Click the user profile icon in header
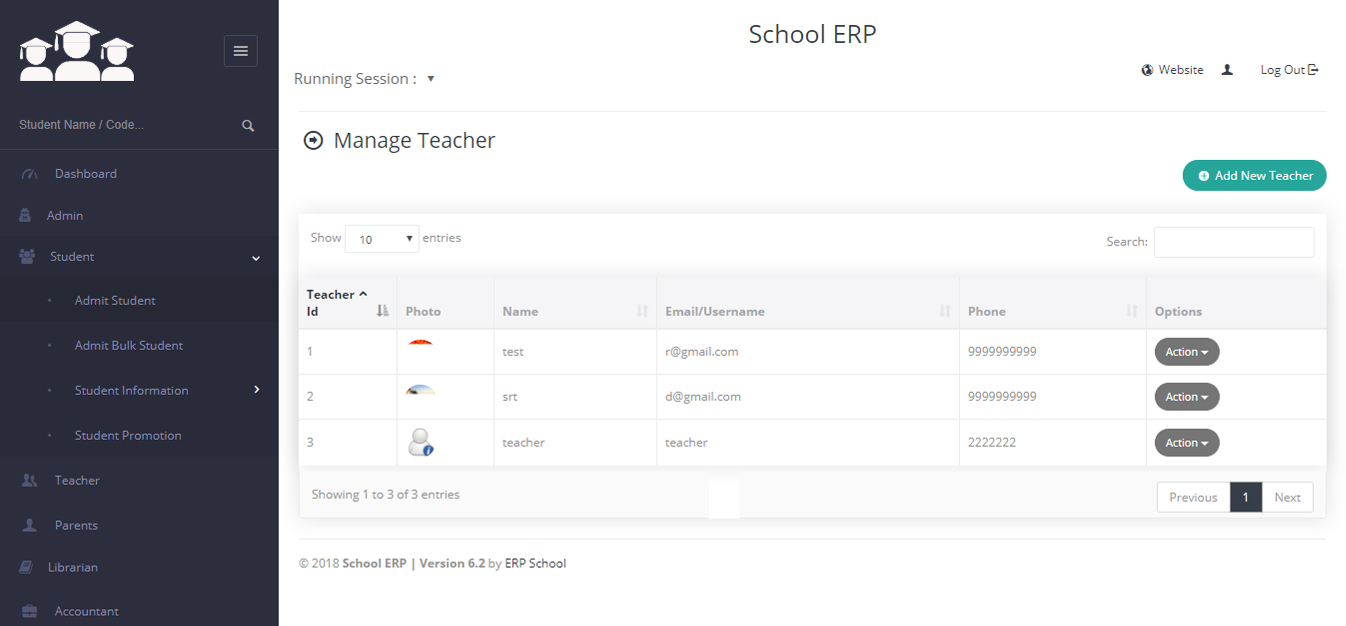 (1227, 70)
